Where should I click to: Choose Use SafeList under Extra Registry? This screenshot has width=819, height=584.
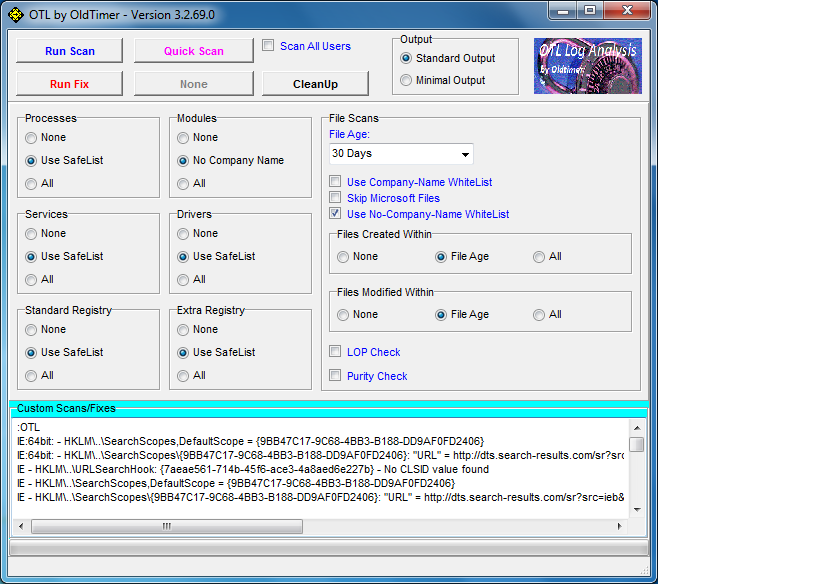(x=183, y=353)
